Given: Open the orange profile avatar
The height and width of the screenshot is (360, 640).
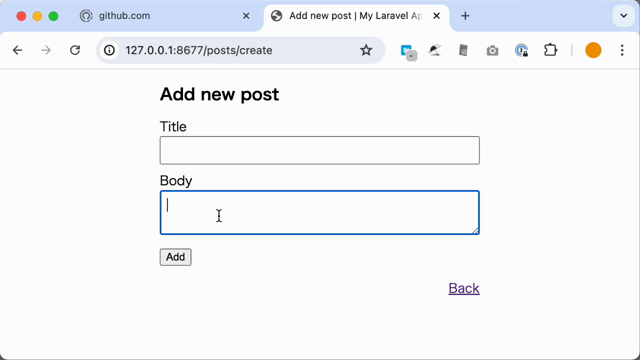Looking at the screenshot, I should pyautogui.click(x=593, y=50).
